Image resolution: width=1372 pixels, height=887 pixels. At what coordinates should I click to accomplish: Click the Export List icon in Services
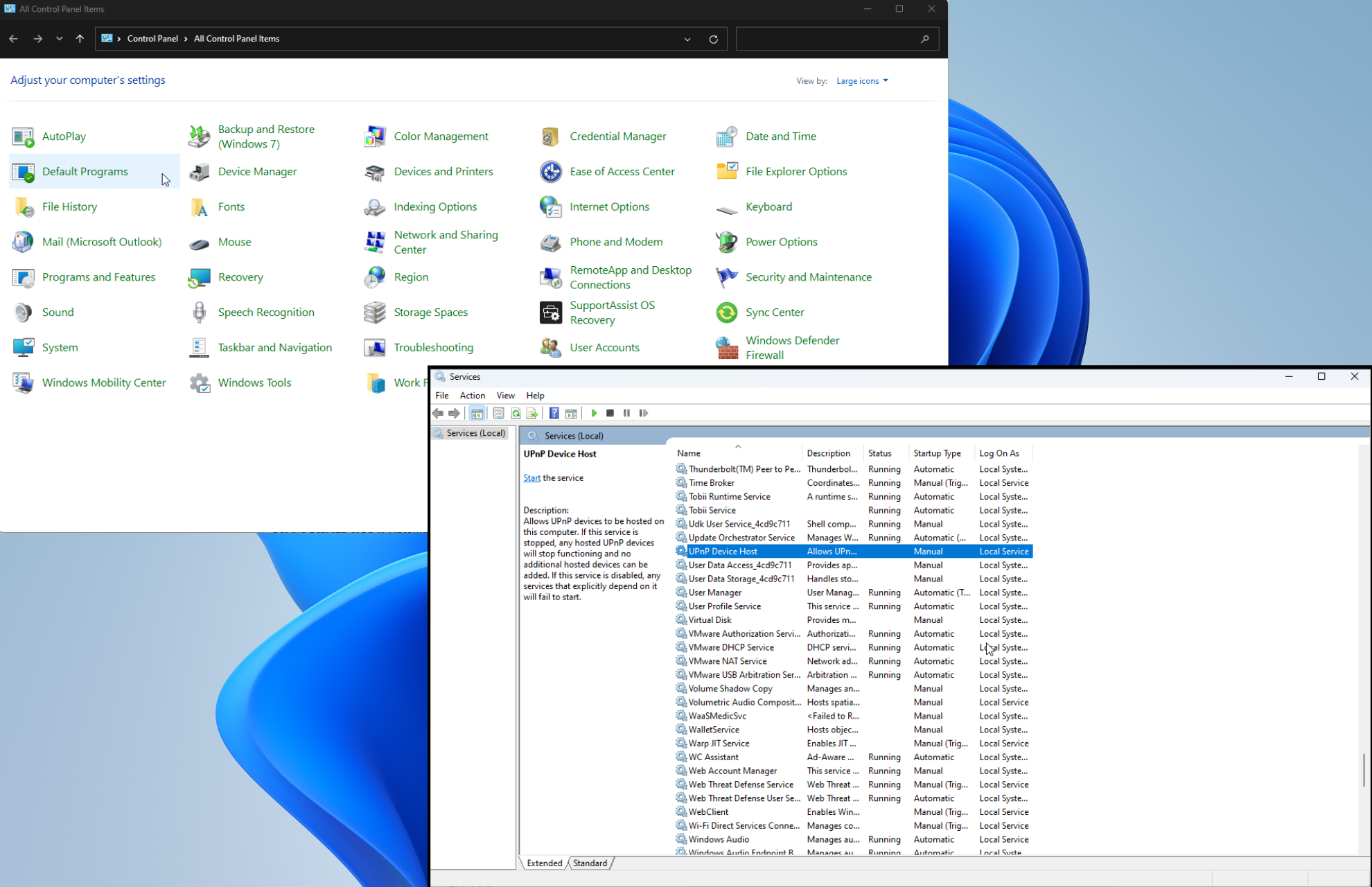532,413
